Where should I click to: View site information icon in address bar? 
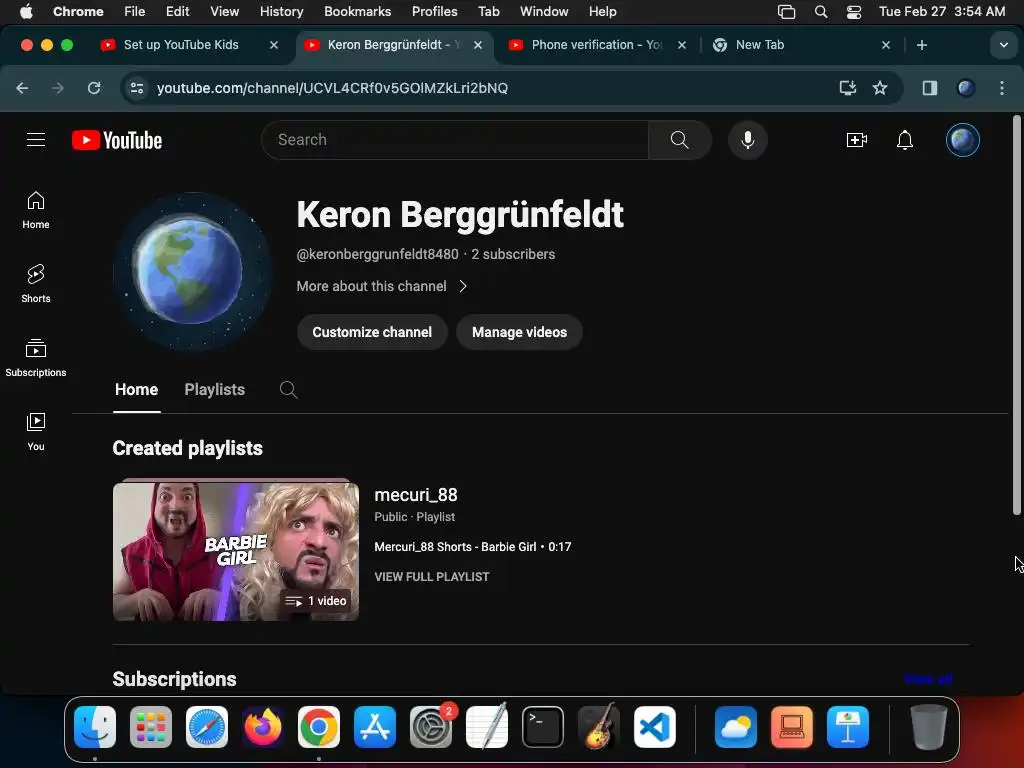136,88
